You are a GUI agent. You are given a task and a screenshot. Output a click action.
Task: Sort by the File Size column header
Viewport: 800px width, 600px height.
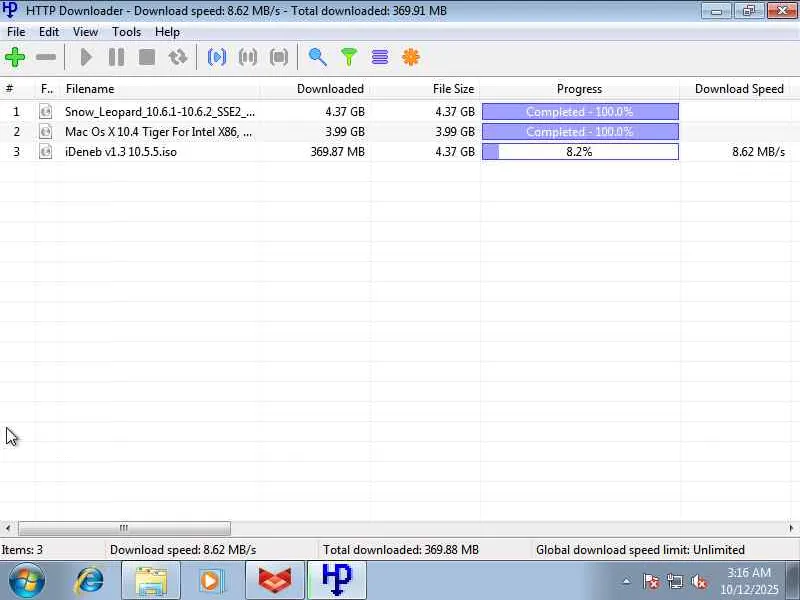[x=425, y=89]
